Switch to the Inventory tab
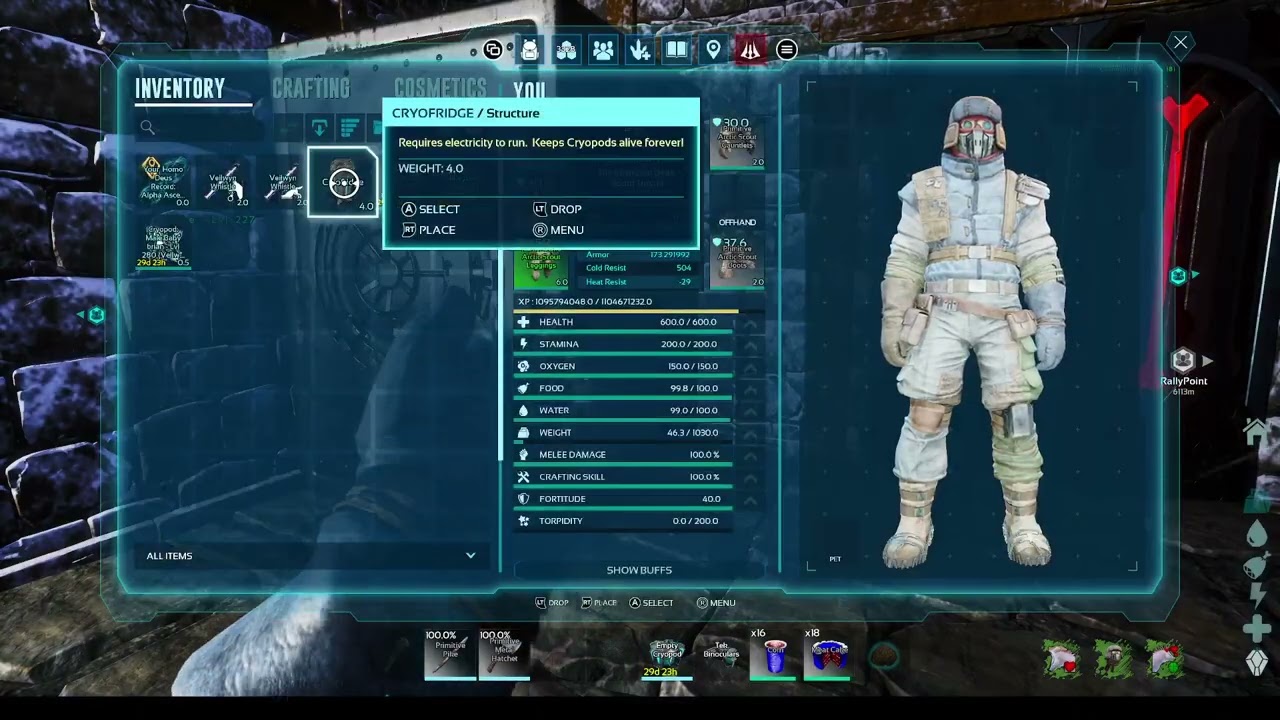 click(180, 88)
